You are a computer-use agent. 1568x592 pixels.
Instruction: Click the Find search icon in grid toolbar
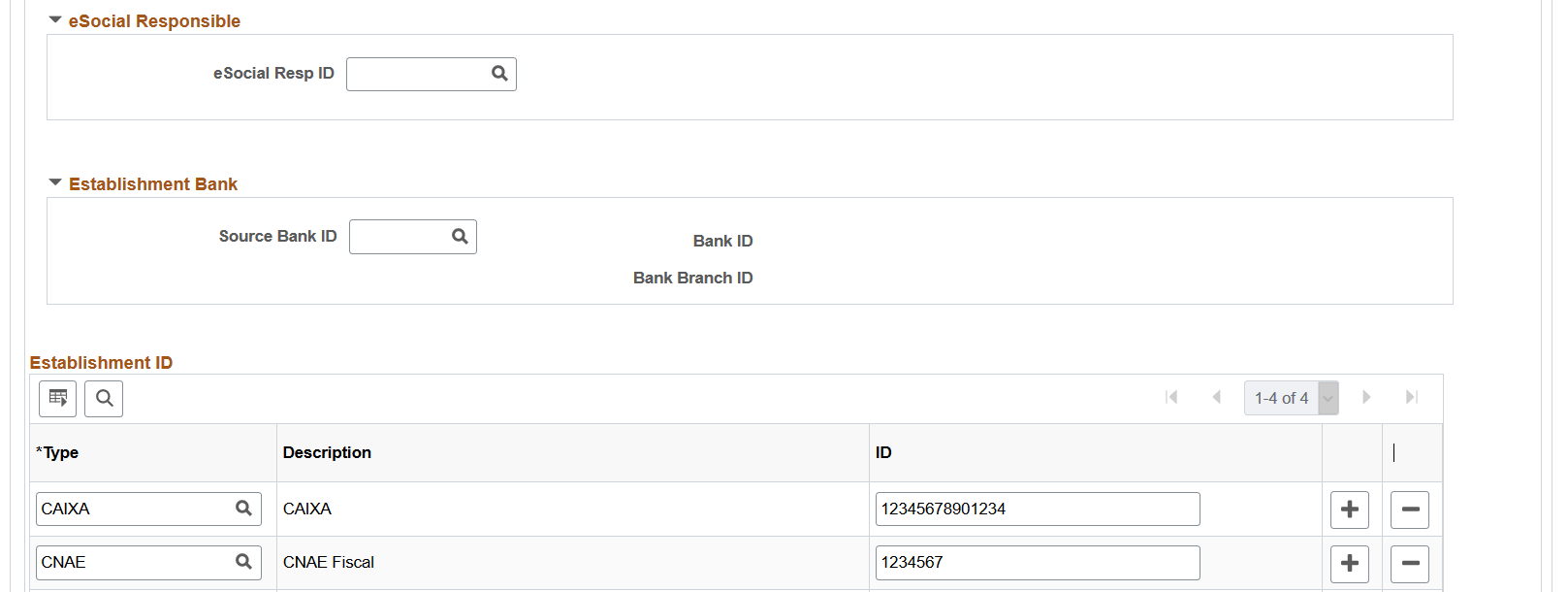pos(104,398)
